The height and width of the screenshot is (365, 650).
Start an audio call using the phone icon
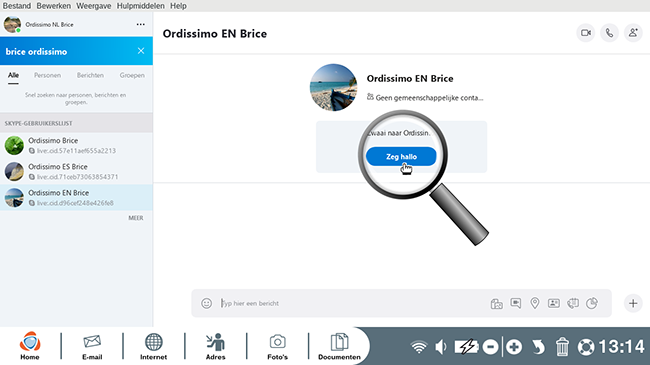(x=609, y=33)
